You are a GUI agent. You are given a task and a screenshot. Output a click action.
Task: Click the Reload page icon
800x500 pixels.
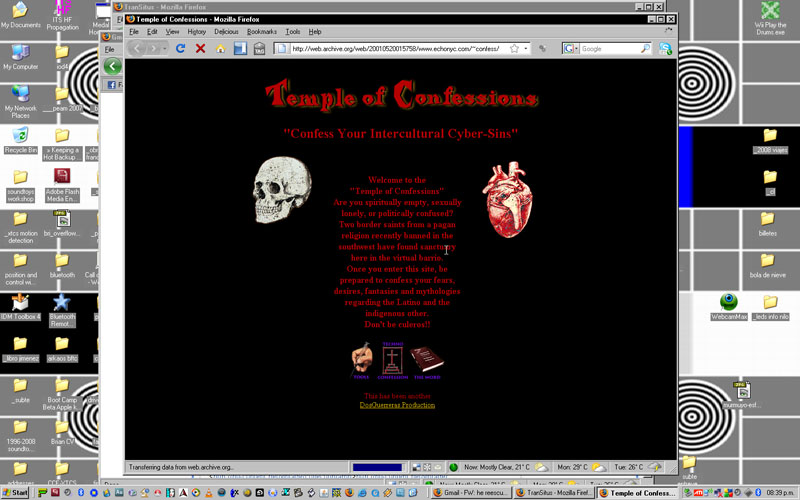pos(180,48)
